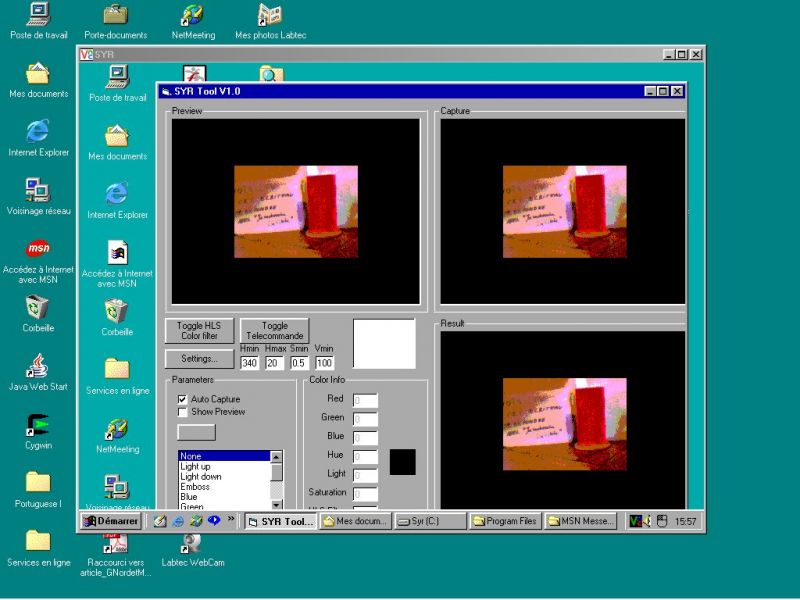Click the Vmin field showing 100
The width and height of the screenshot is (800, 600).
pyautogui.click(x=324, y=363)
